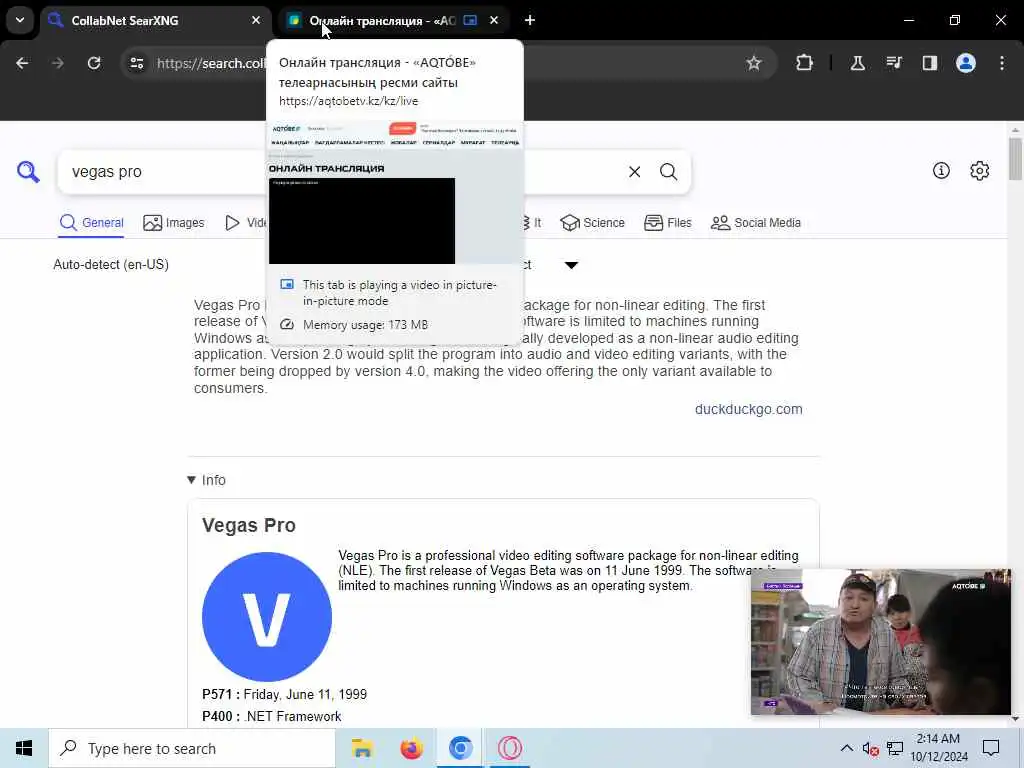Click Memory usage: 173 MB text

365,325
